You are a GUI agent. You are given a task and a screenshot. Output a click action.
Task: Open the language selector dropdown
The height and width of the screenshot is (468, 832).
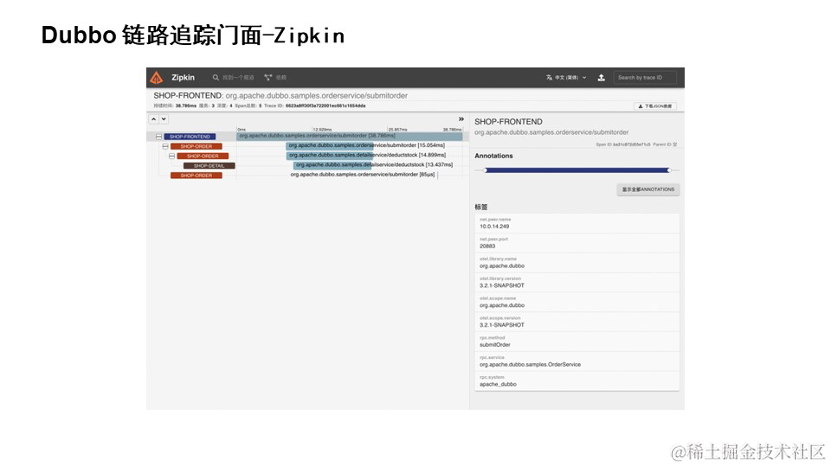566,77
